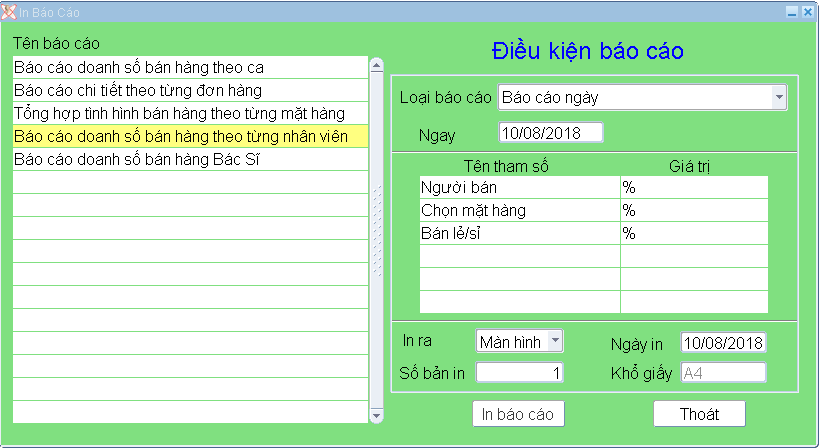Image resolution: width=820 pixels, height=448 pixels.
Task: Click the 'Thoát' exit button
Action: 699,413
